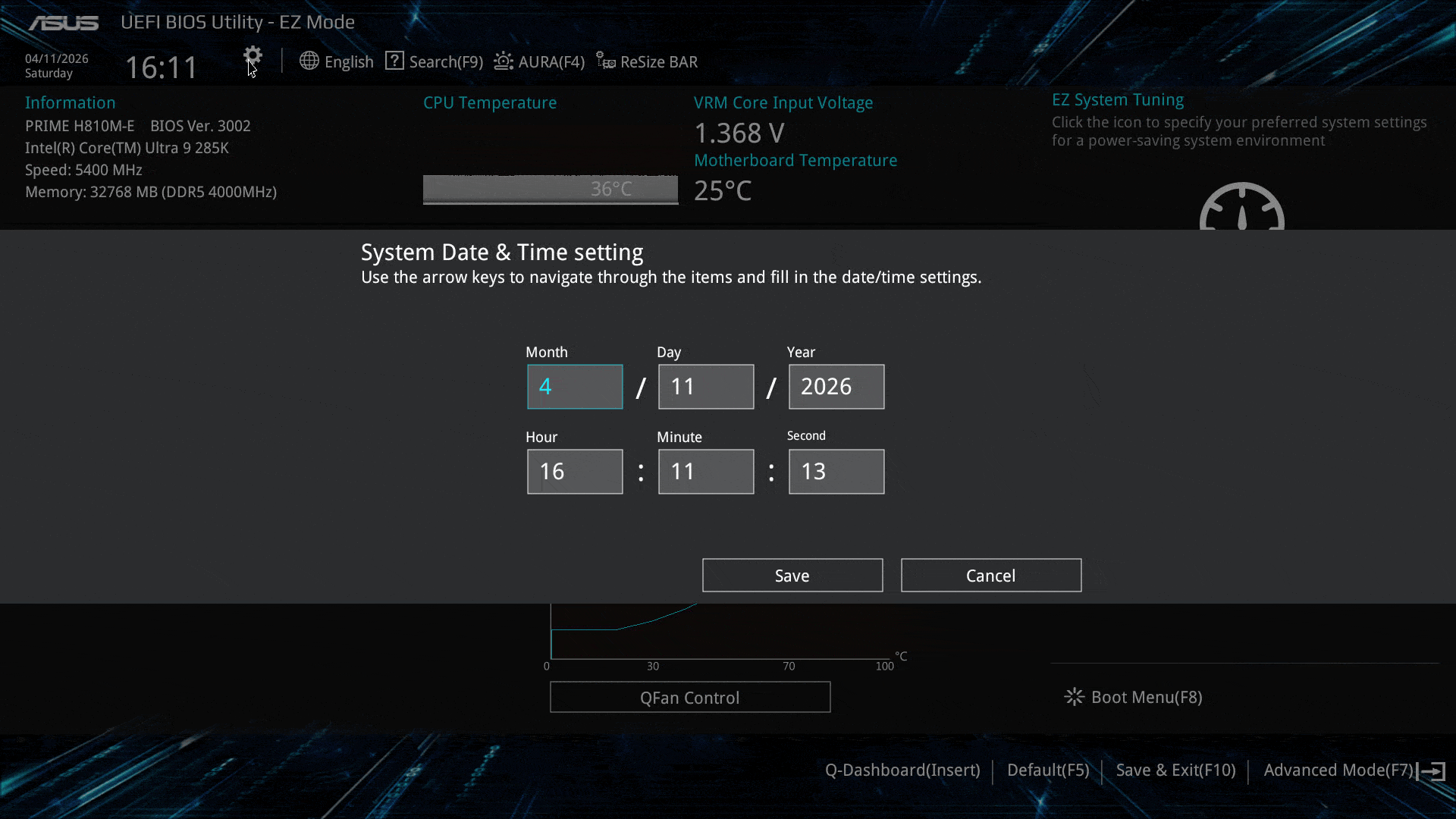
Task: Click the Memory: 32768 MB line
Action: pos(151,192)
